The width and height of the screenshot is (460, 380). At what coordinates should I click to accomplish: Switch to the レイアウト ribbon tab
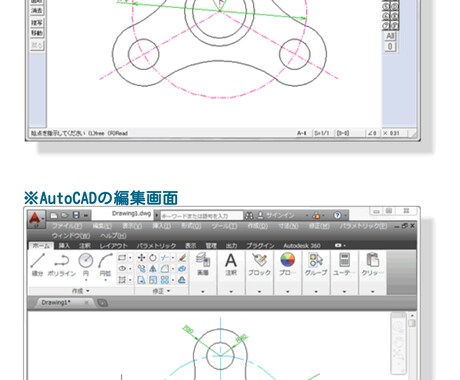point(114,246)
